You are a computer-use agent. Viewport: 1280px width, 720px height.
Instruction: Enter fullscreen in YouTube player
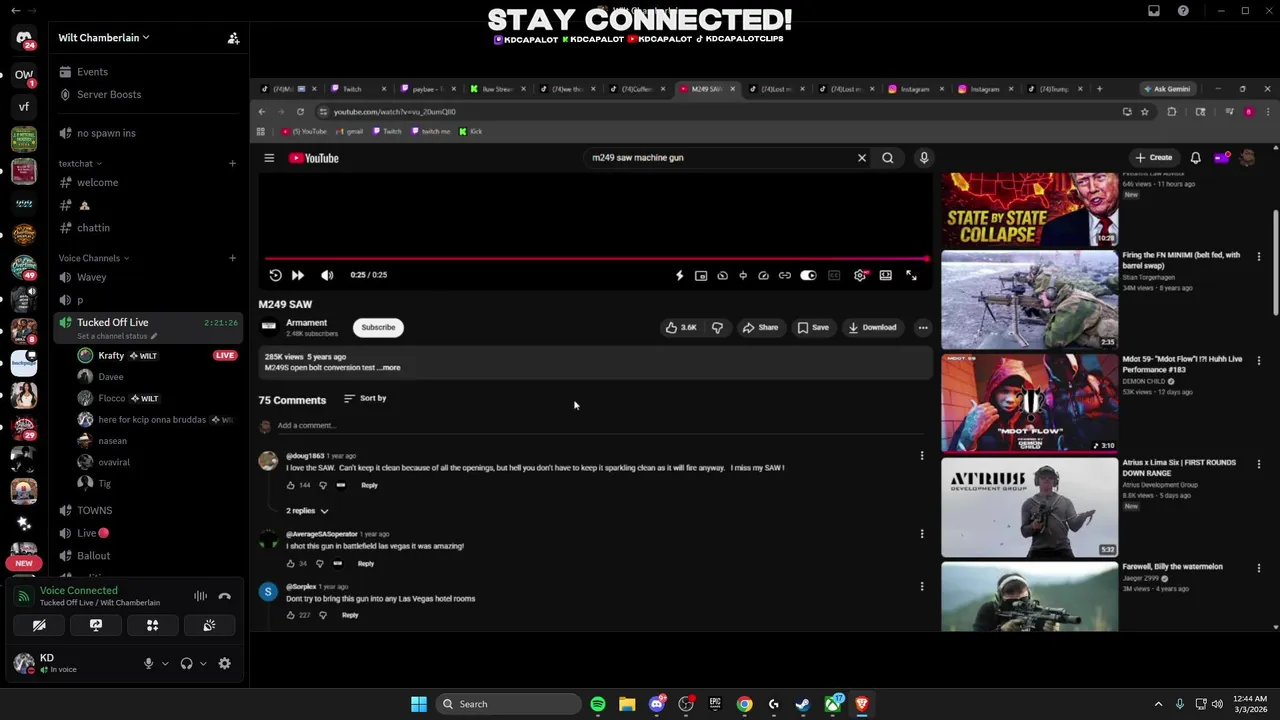tap(911, 275)
